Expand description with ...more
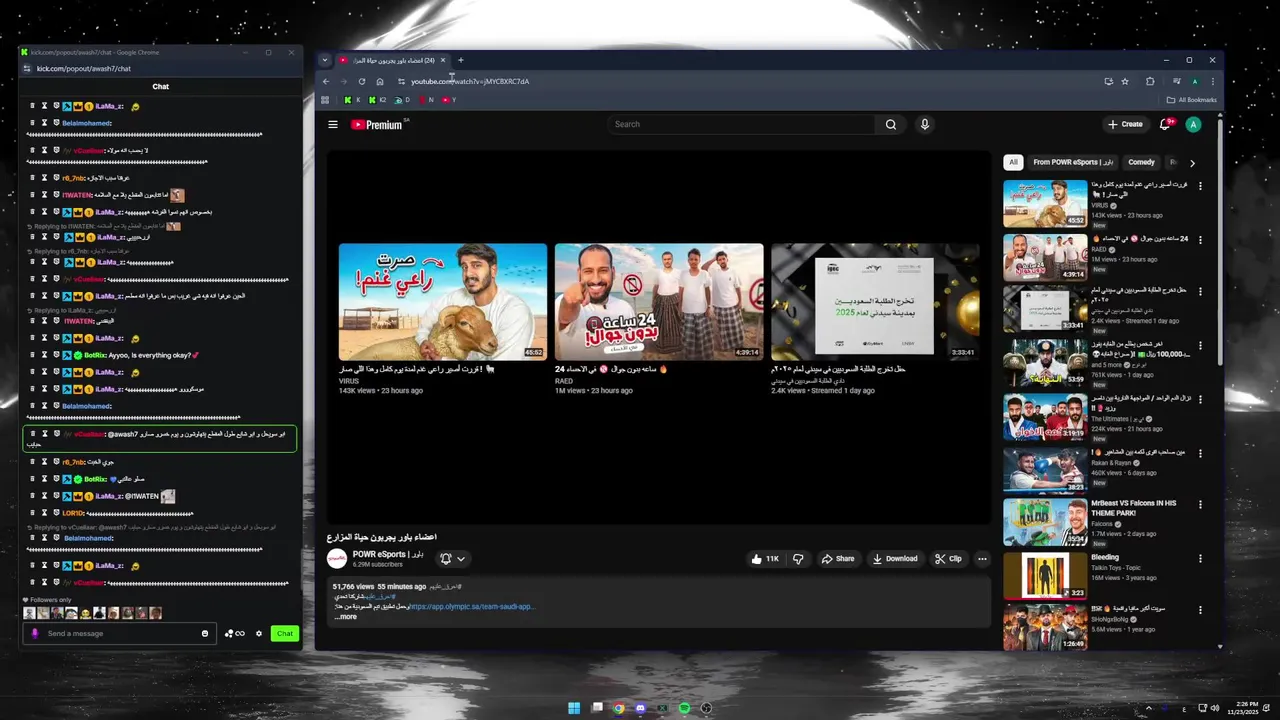Screen dimensions: 1280x720 tap(345, 617)
